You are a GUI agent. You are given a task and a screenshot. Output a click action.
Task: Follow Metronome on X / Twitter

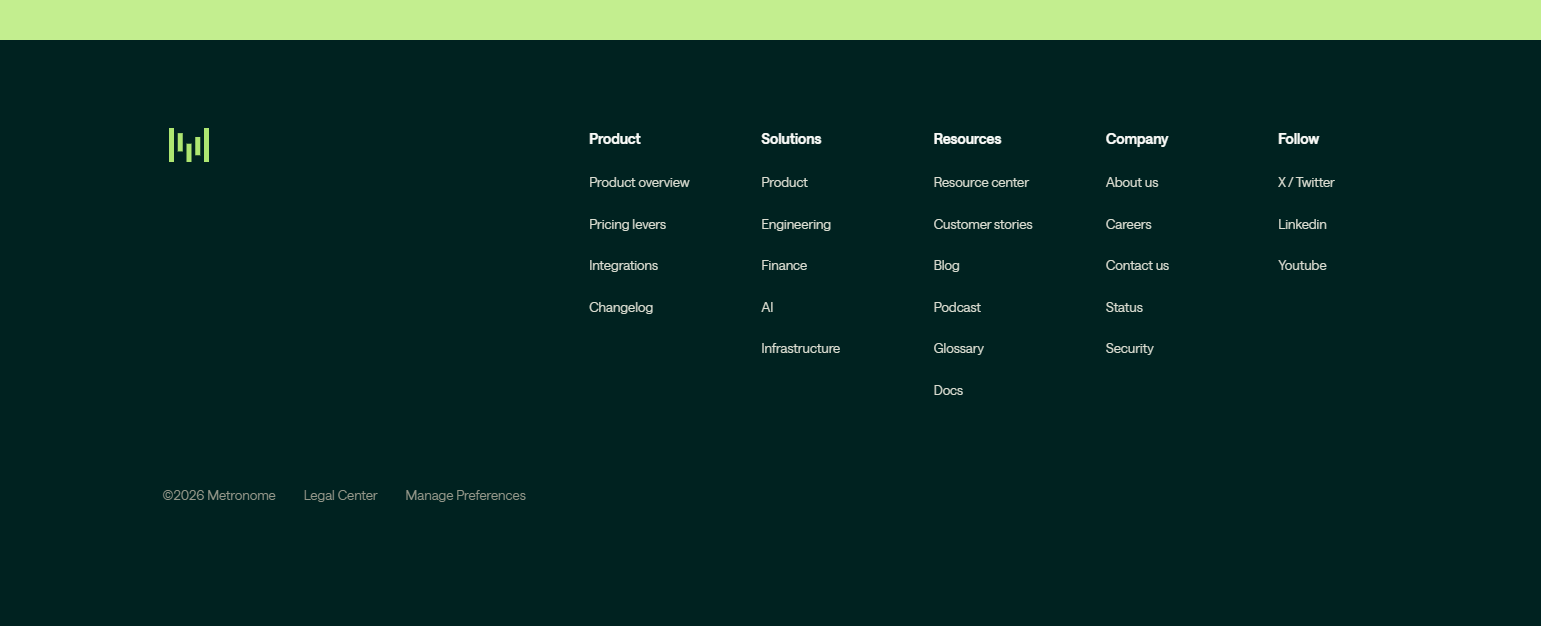point(1306,182)
